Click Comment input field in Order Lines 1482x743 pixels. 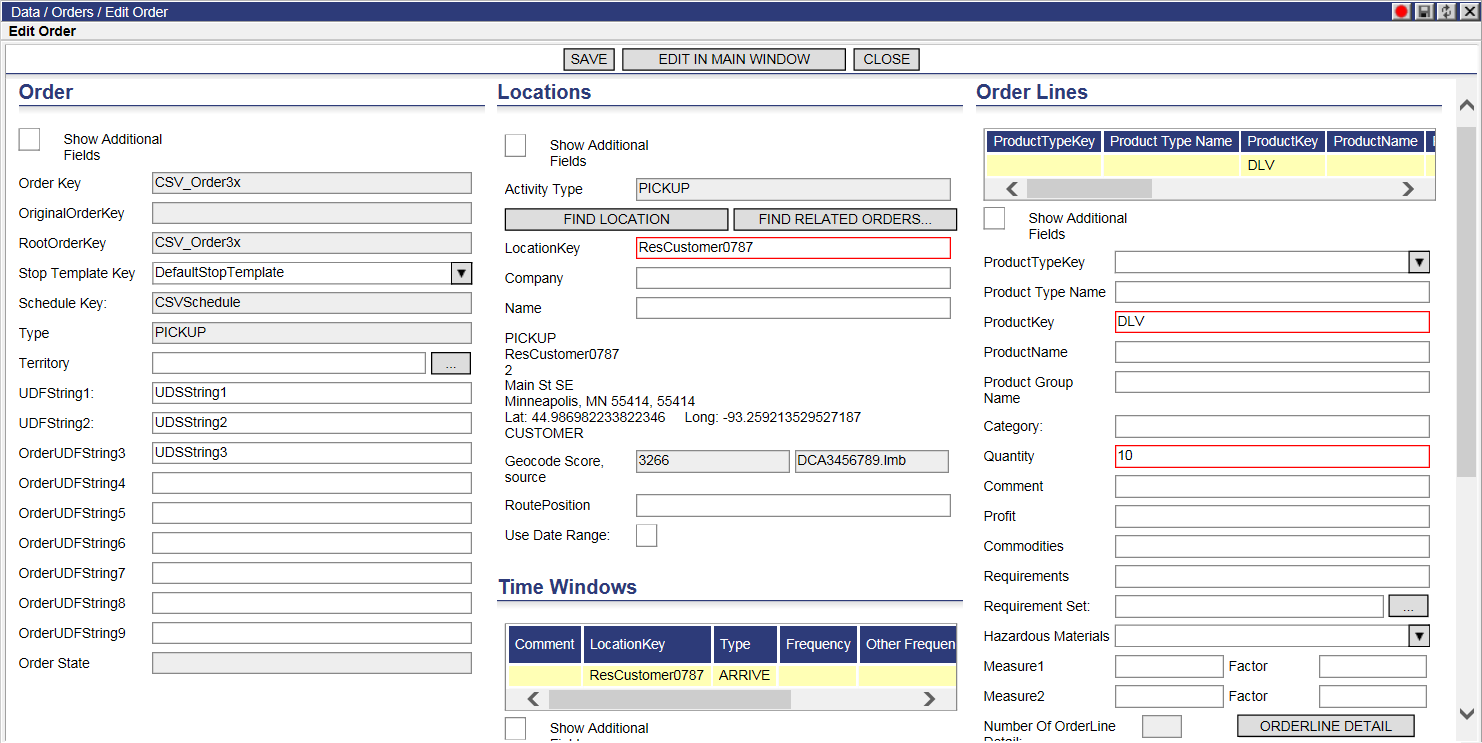pyautogui.click(x=1272, y=486)
